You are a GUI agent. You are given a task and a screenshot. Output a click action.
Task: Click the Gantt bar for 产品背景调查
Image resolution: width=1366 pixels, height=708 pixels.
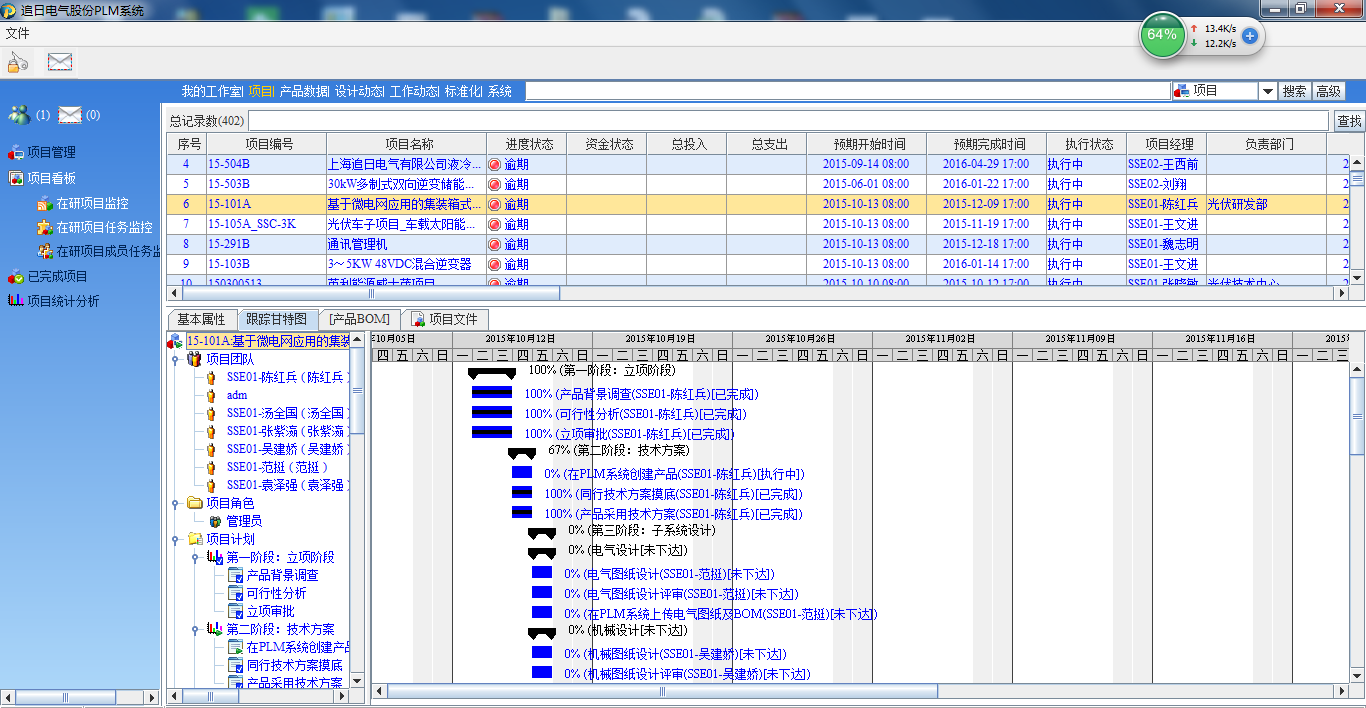click(x=491, y=393)
